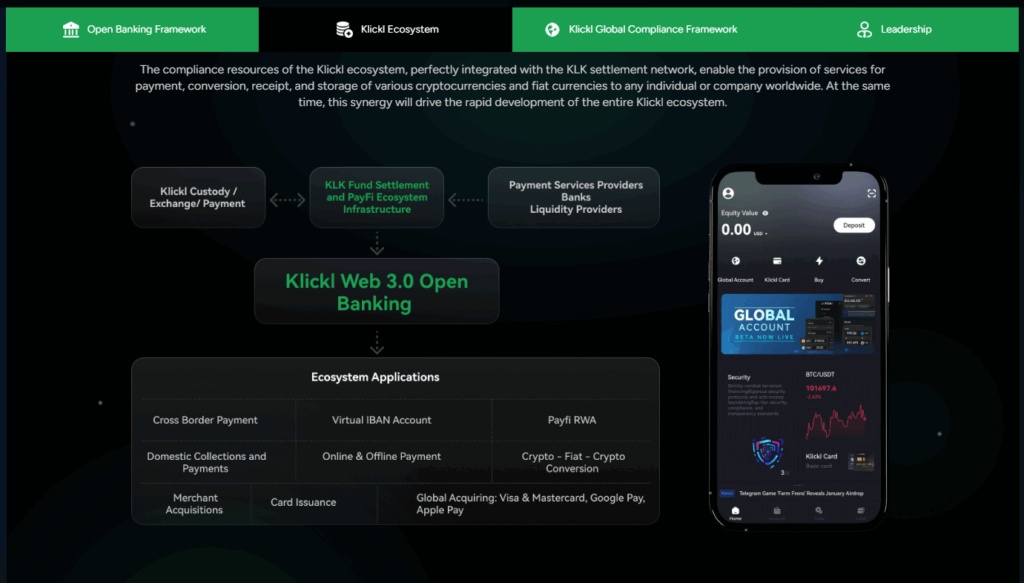Click the 0.00 equity value amount
Screen dimensions: 1024x583
[x=736, y=230]
